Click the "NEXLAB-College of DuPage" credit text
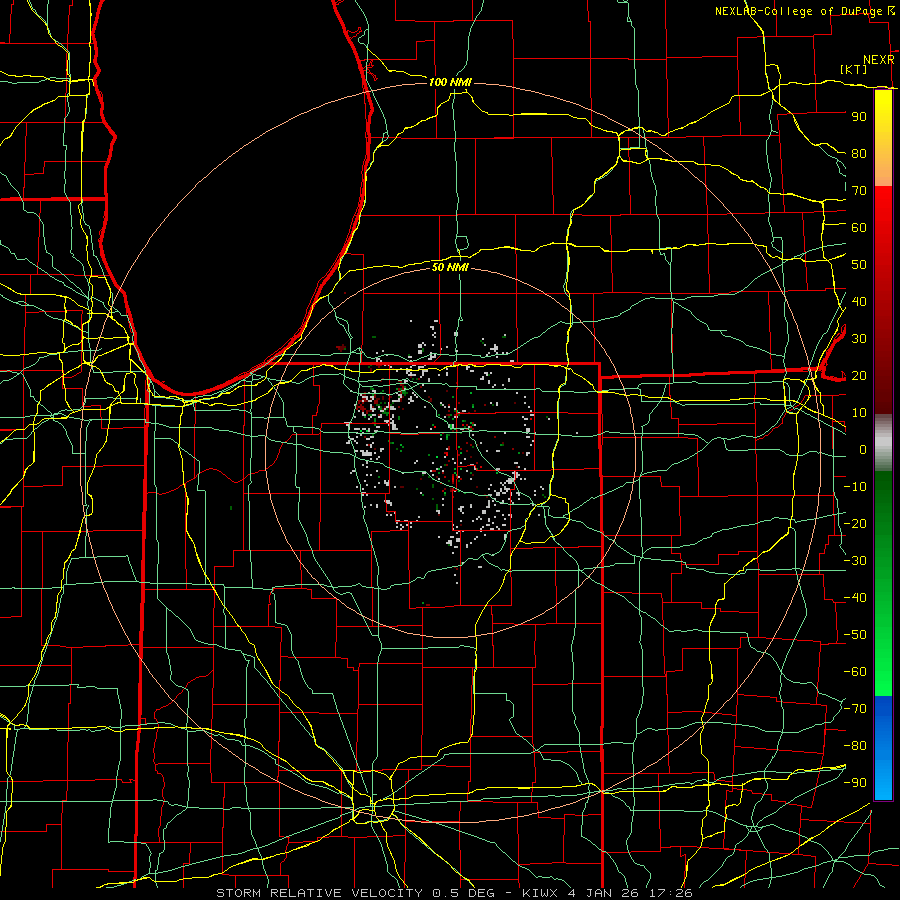This screenshot has height=900, width=900. coord(800,11)
